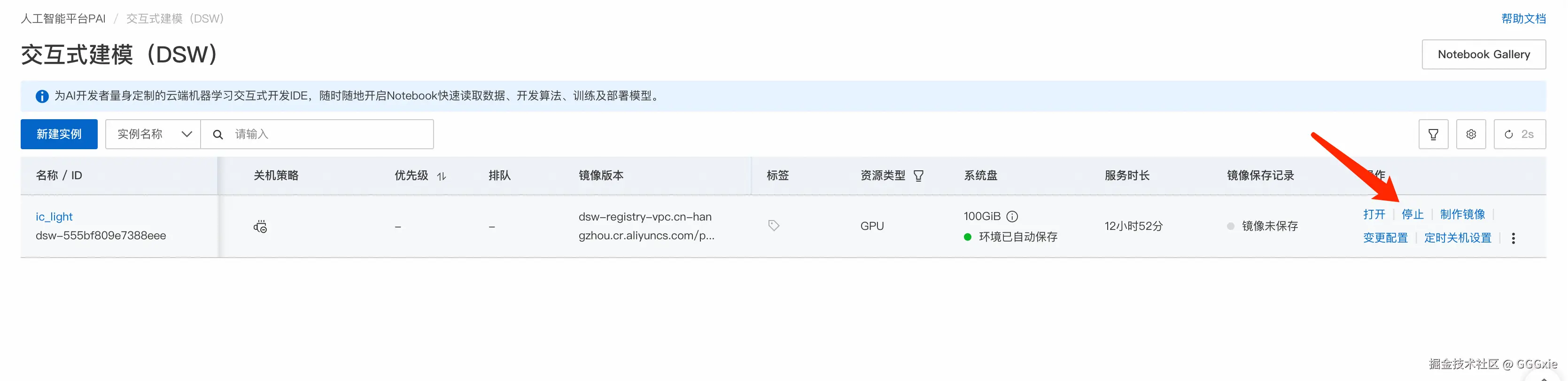Click the 制作镜像 action link
Viewport: 1568px width, 381px height.
coord(1462,214)
